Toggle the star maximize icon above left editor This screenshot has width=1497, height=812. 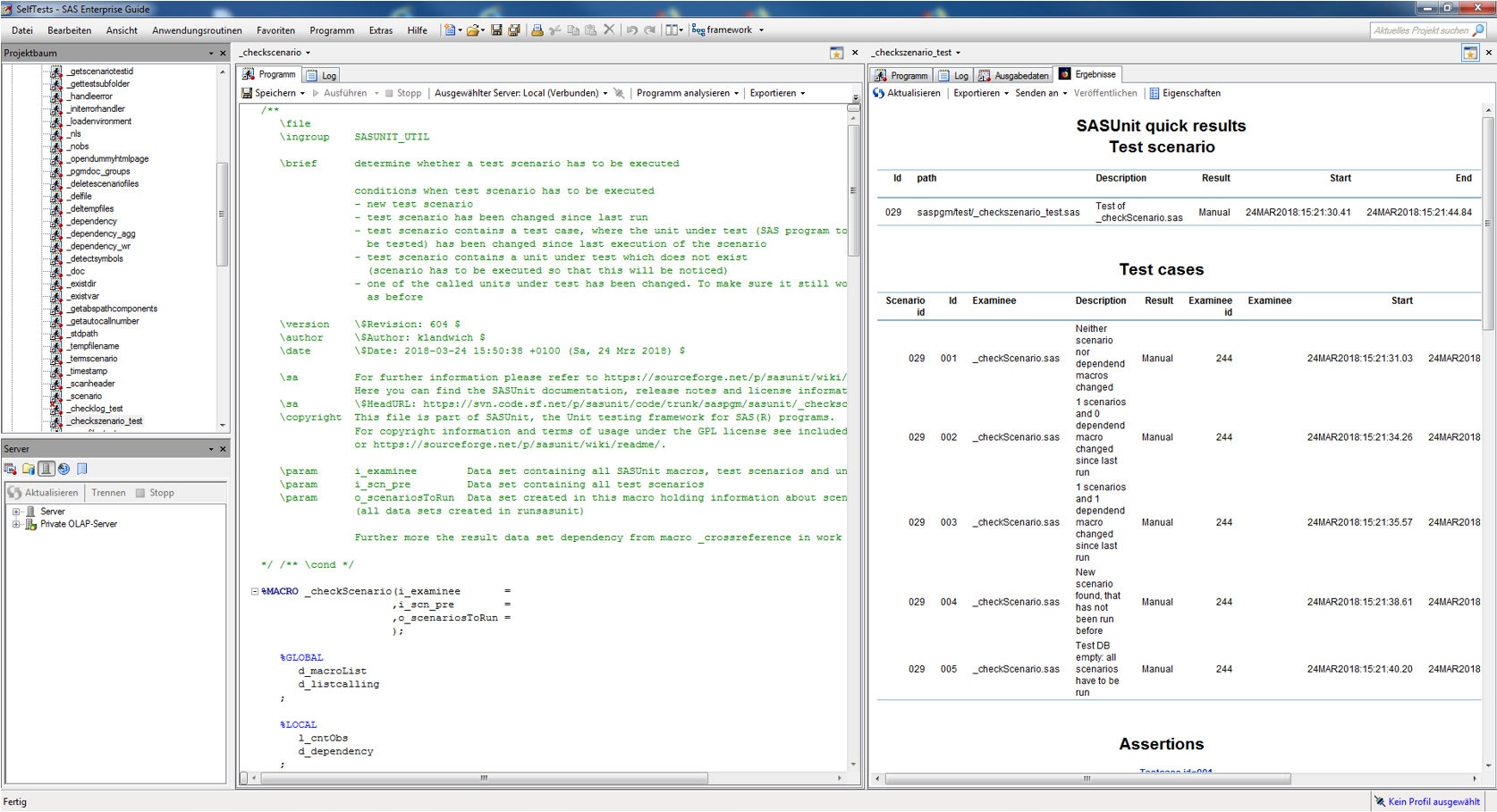point(836,54)
